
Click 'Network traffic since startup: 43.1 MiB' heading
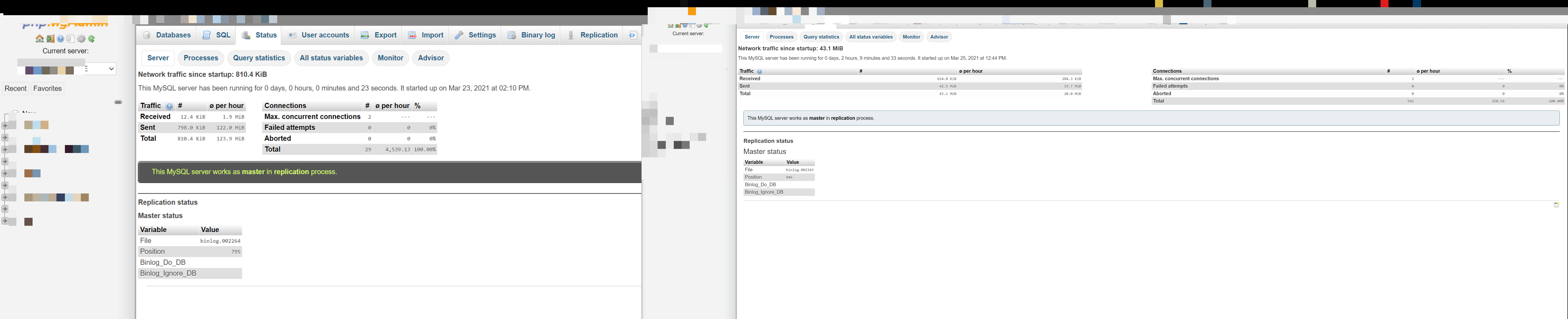tap(791, 49)
